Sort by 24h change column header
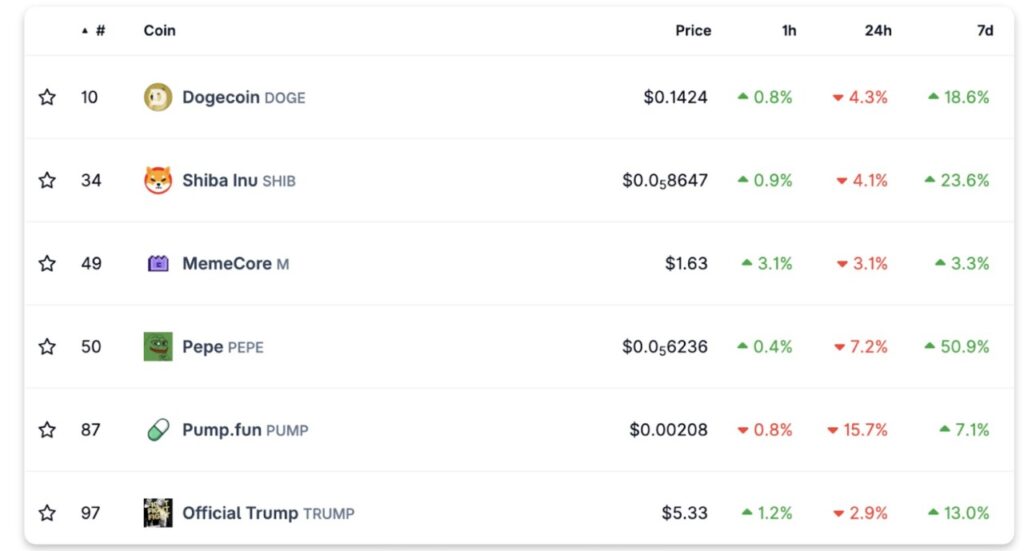 coord(878,31)
